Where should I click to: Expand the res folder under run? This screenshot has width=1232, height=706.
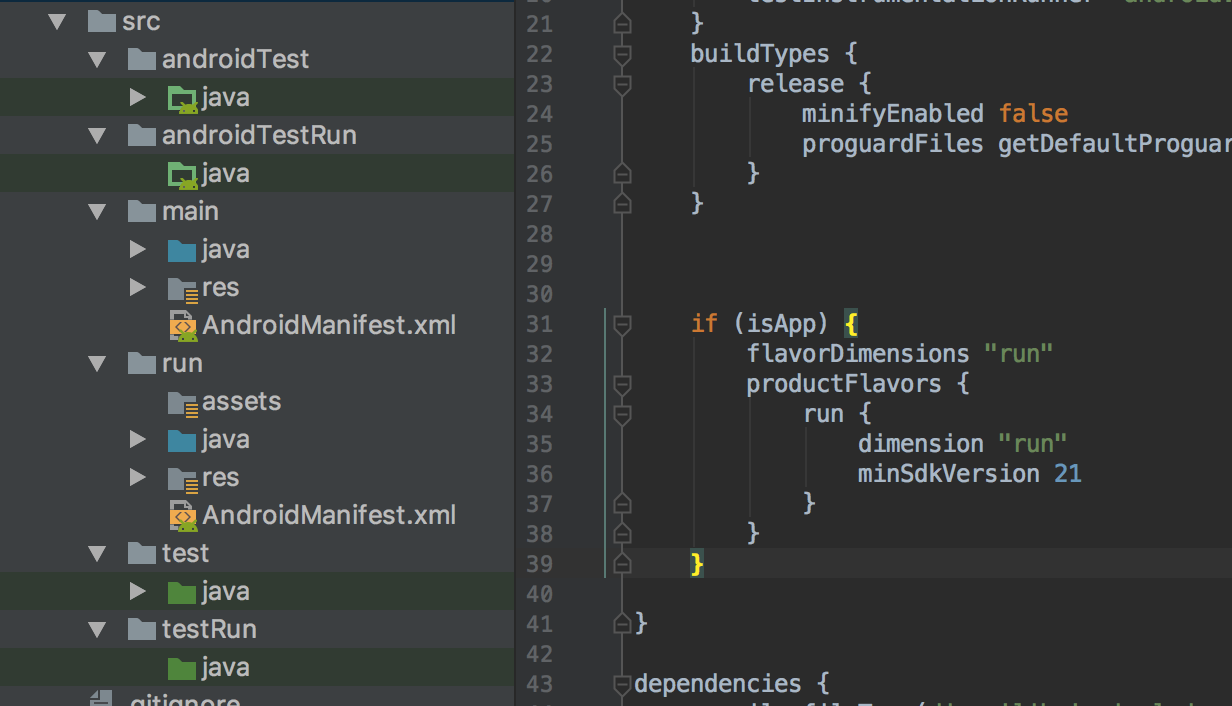pos(138,477)
